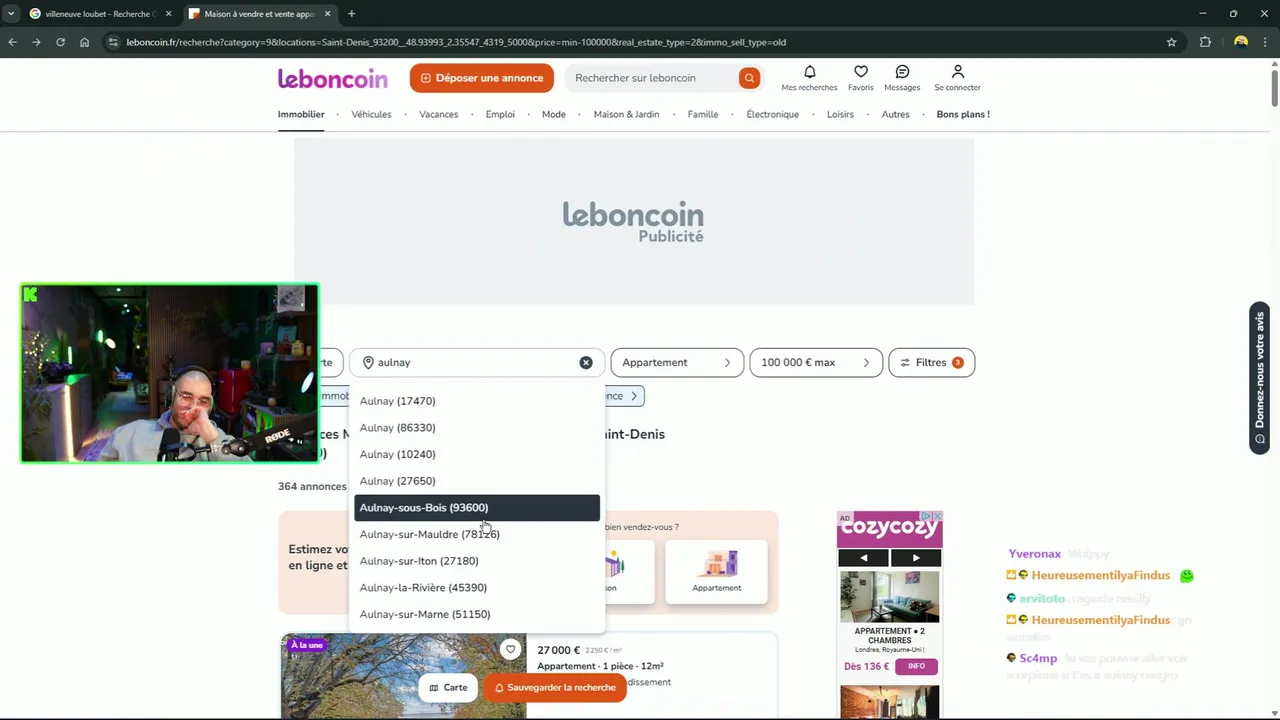Viewport: 1280px width, 720px height.
Task: Click Appartement card in estimate box
Action: pos(716,572)
